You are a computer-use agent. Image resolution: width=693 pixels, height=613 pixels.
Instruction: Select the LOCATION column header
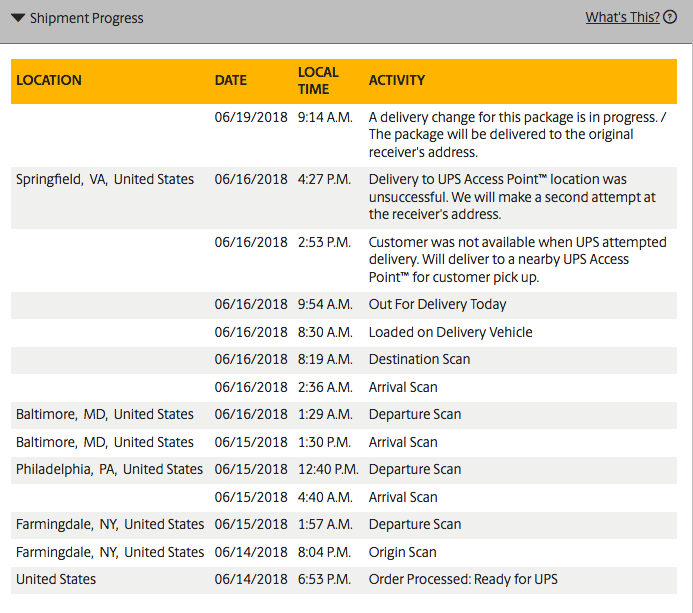49,80
